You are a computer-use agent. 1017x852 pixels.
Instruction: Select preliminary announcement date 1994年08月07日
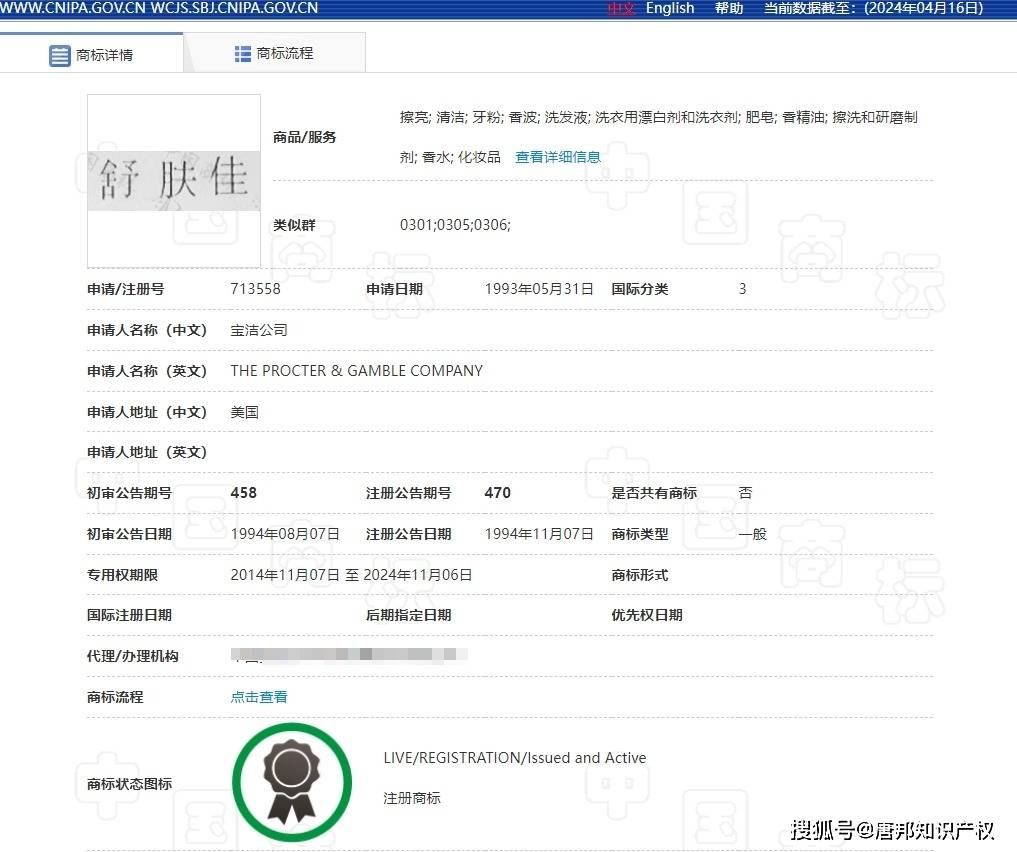coord(285,534)
